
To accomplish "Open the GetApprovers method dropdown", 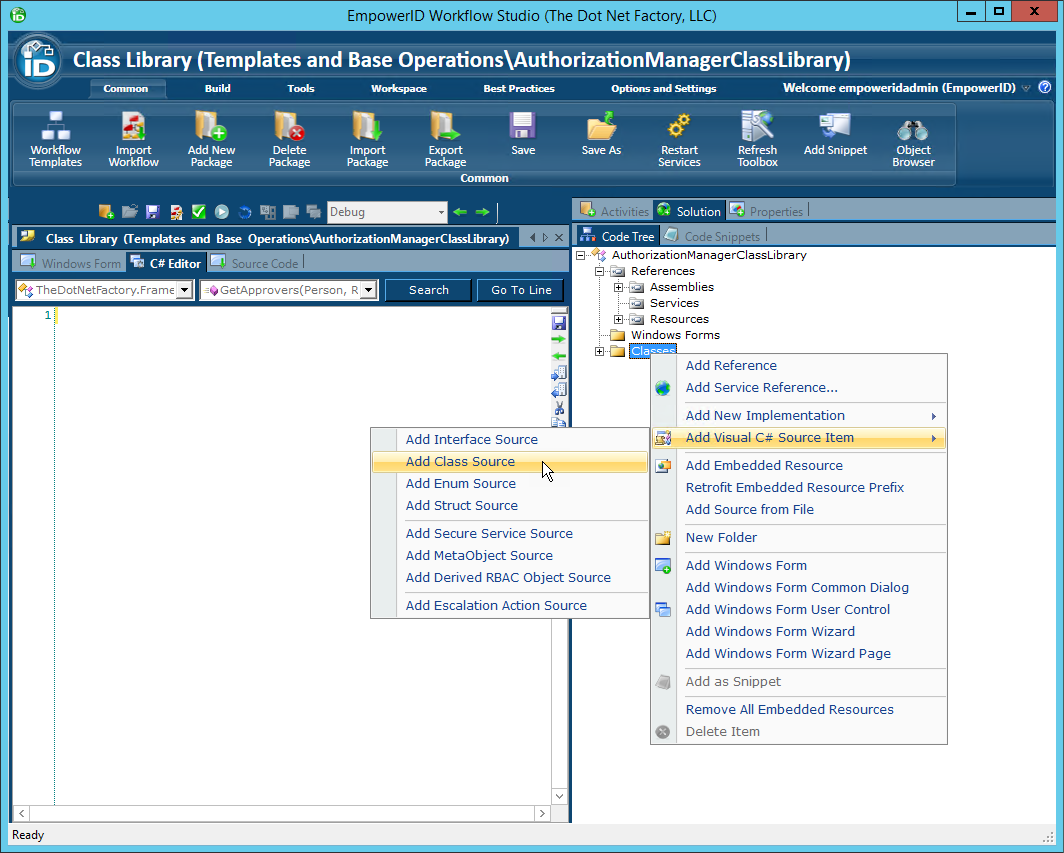I will click(x=368, y=290).
